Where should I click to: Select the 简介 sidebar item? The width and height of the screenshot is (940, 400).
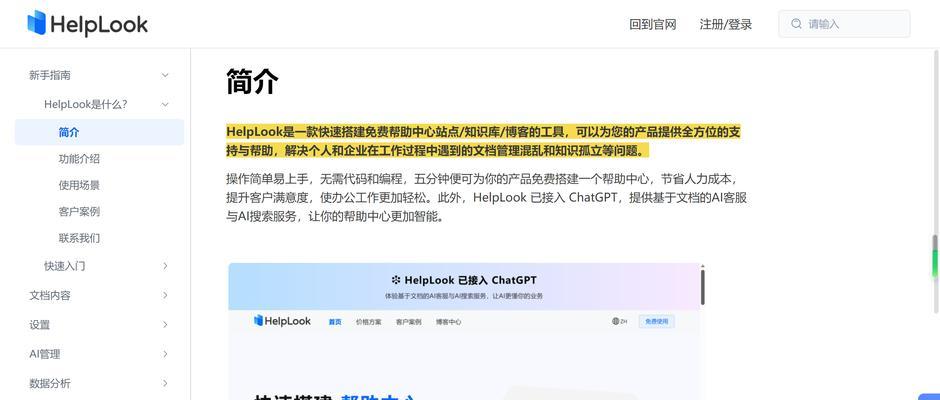(x=100, y=132)
